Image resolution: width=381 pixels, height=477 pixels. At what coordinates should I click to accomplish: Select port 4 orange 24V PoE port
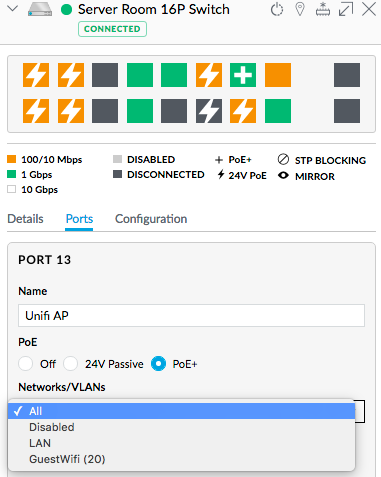click(x=71, y=111)
